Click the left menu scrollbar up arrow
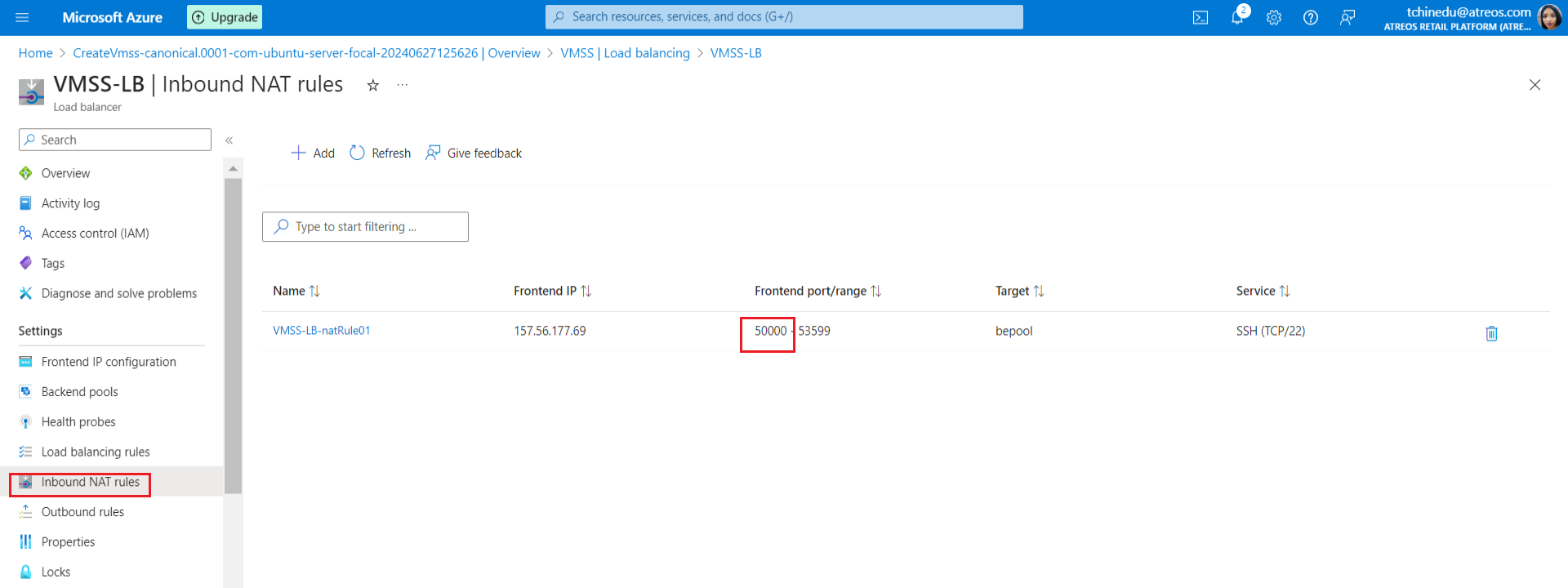1568x588 pixels. click(233, 168)
